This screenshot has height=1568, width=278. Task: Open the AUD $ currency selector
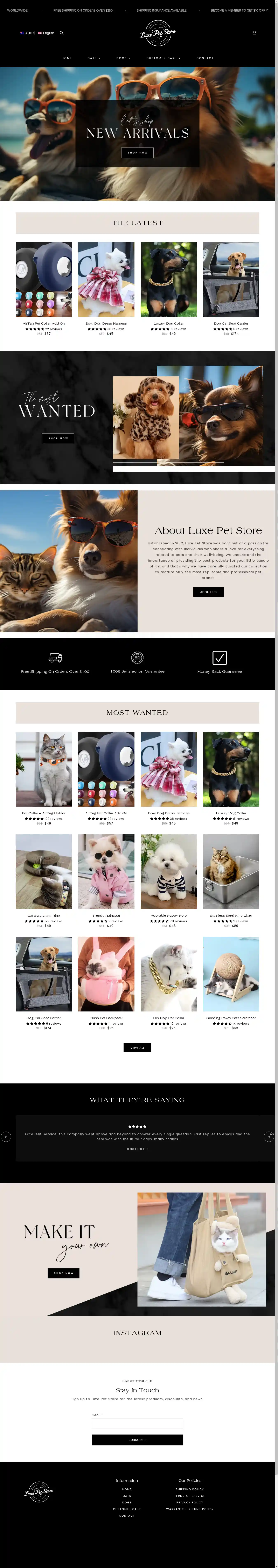(27, 33)
